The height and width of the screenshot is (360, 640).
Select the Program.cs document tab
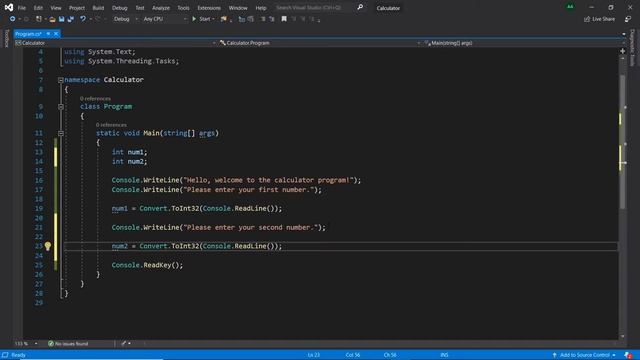pos(29,34)
